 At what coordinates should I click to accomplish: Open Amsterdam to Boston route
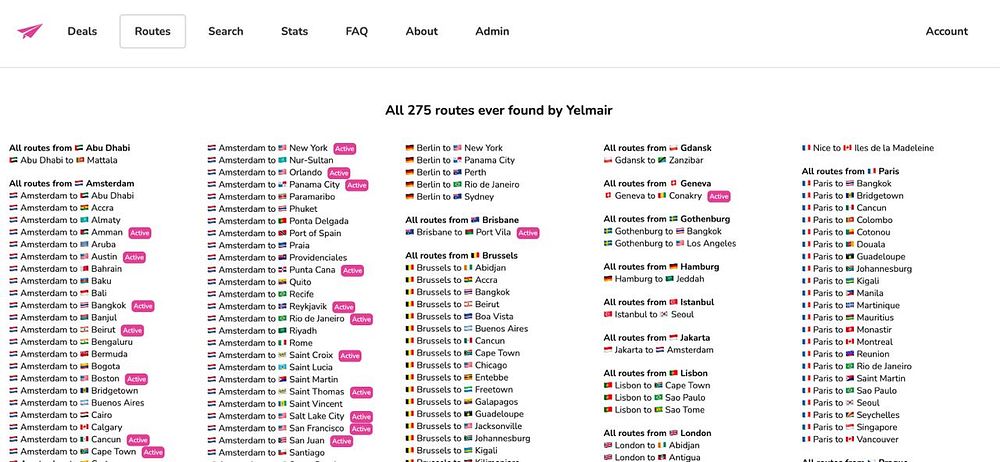(x=64, y=379)
